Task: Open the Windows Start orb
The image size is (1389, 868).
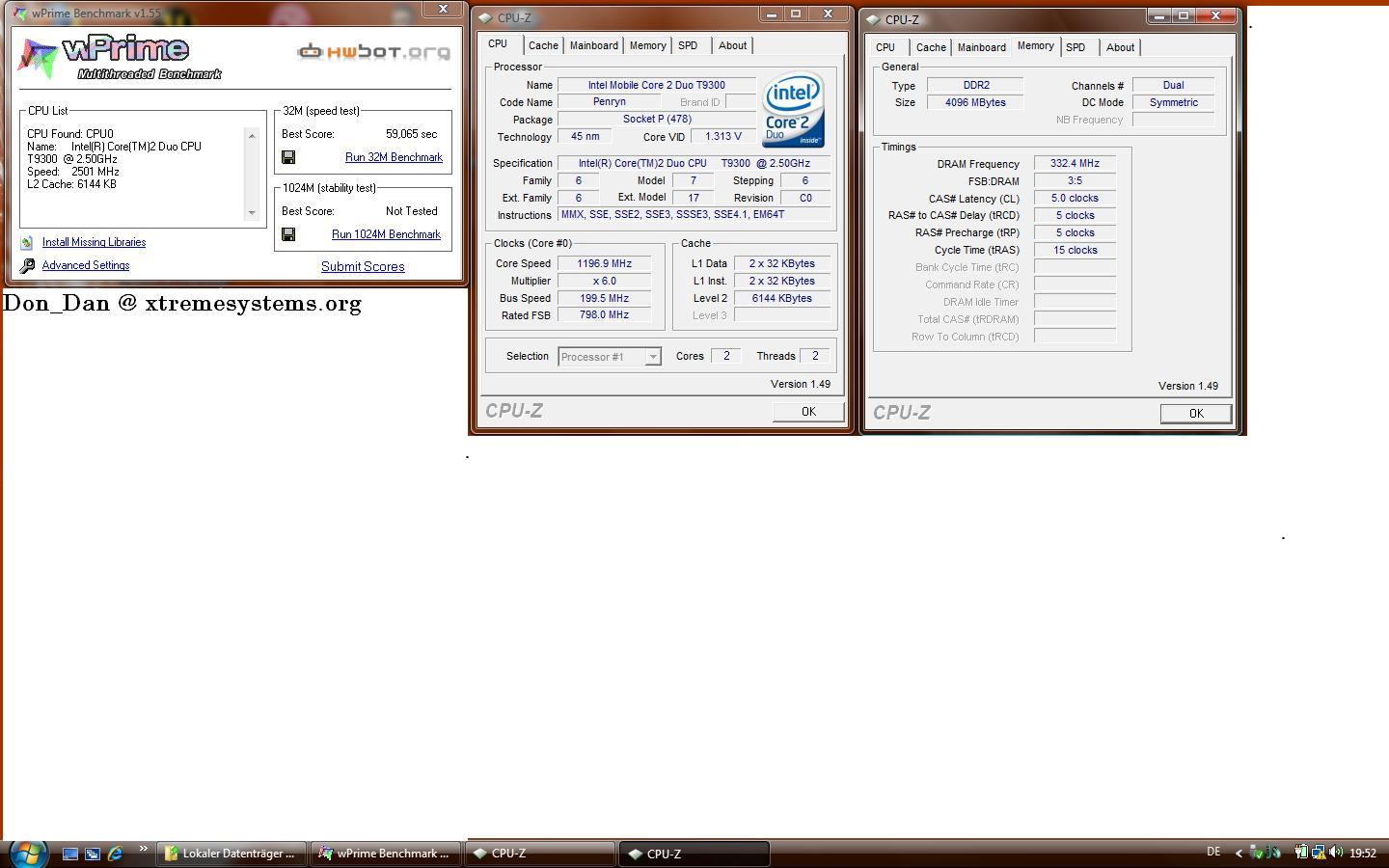Action: point(28,853)
